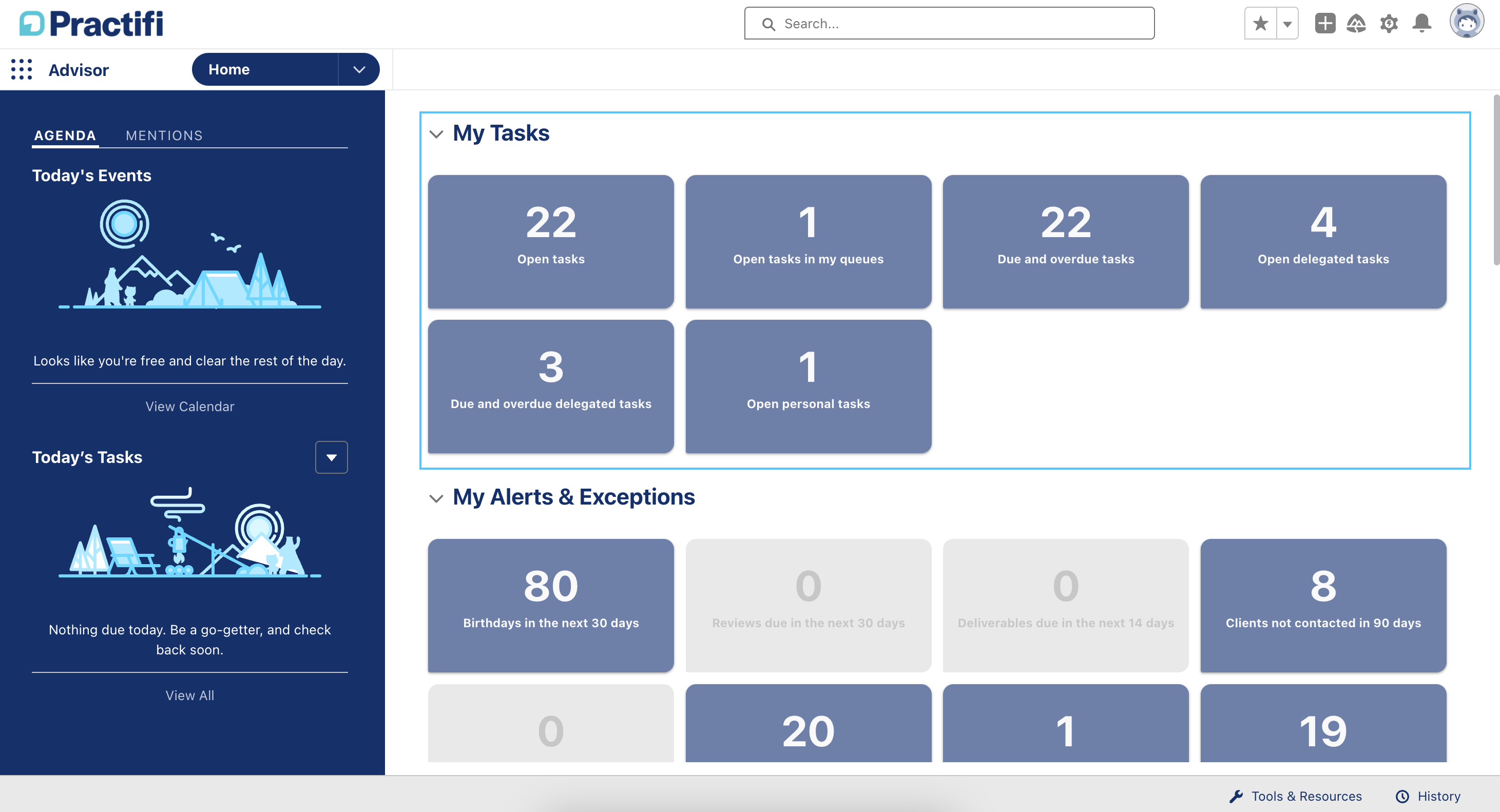The image size is (1500, 812).
Task: Select the Agenda tab
Action: (x=65, y=135)
